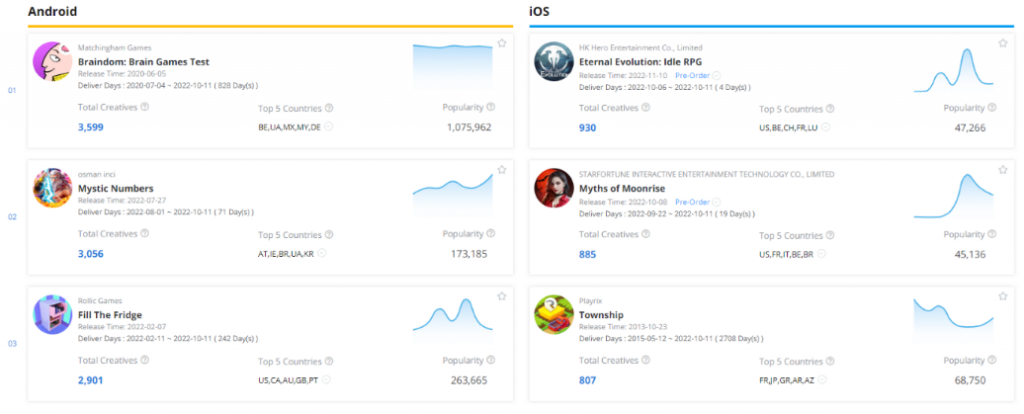View Mystic Numbers popularity trend chart

coord(453,195)
